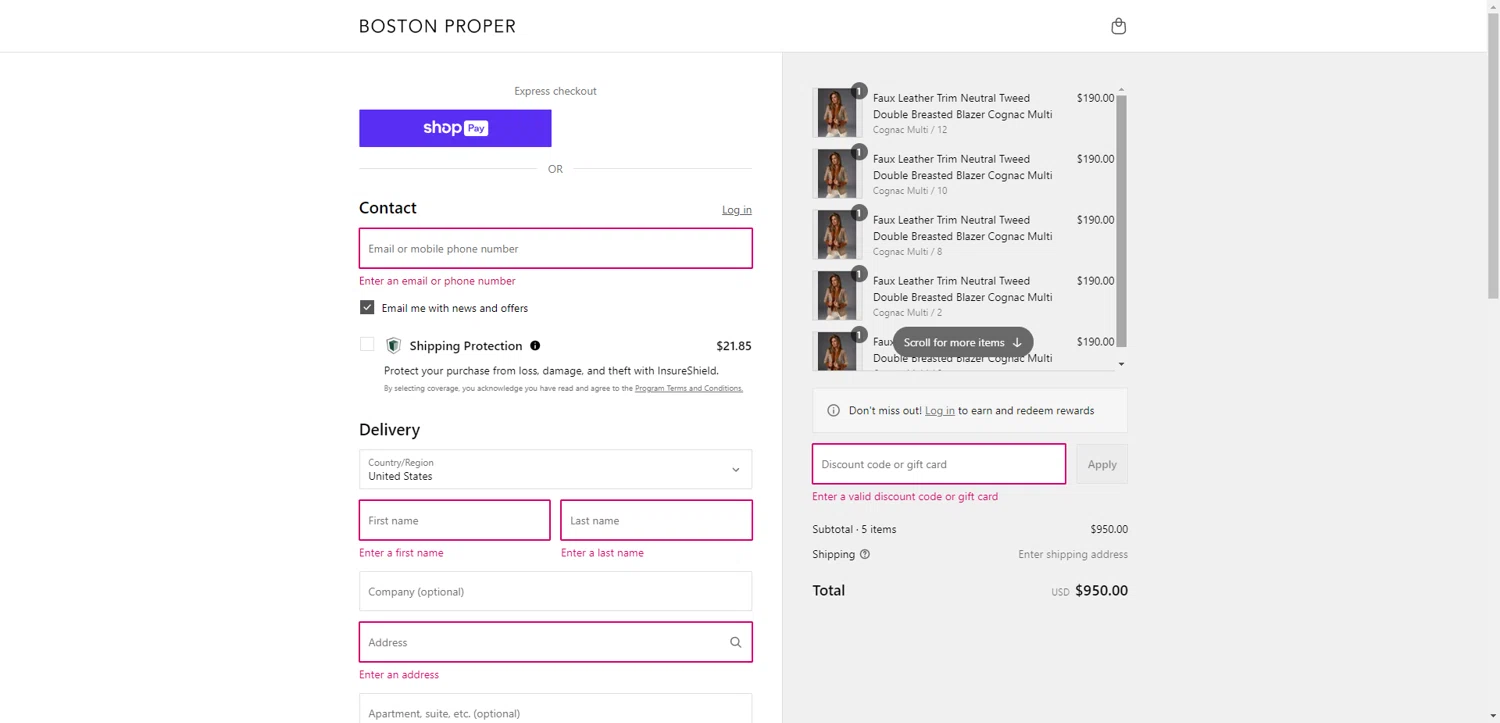Image resolution: width=1500 pixels, height=723 pixels.
Task: Click the order summary list scrollbar thumb
Action: point(1121,221)
